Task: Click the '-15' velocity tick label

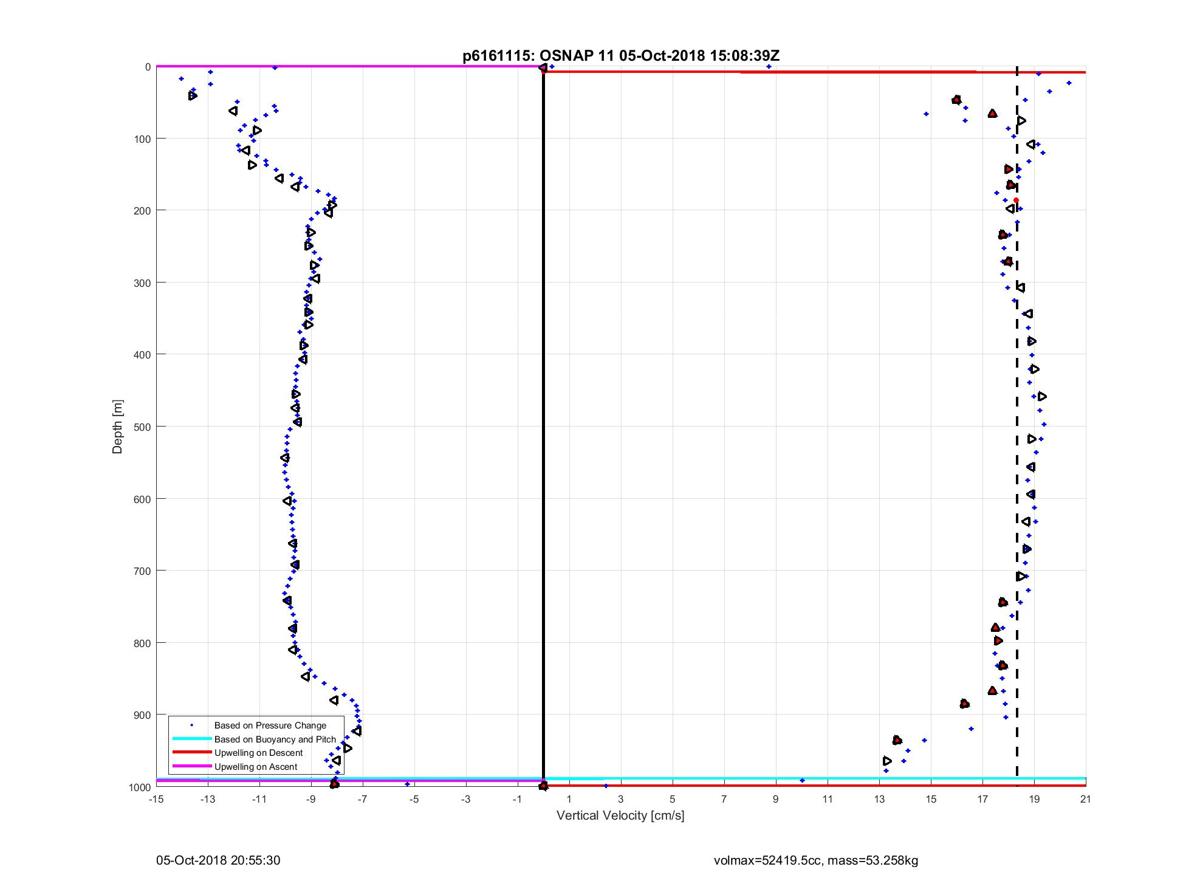Action: [155, 799]
